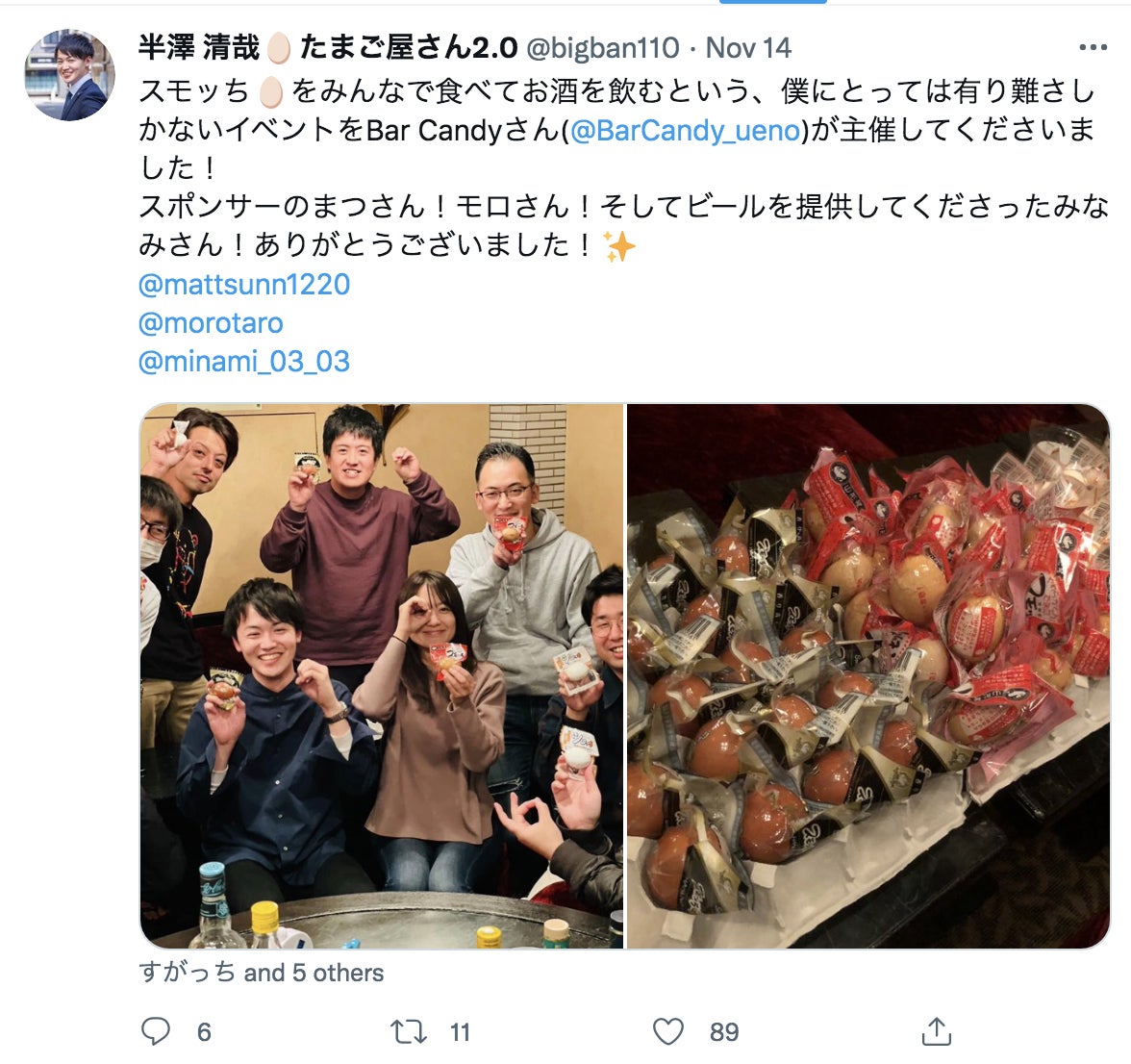View the photo of packaged eggs in tray
Viewport: 1131px width, 1064px height.
pyautogui.click(x=868, y=676)
